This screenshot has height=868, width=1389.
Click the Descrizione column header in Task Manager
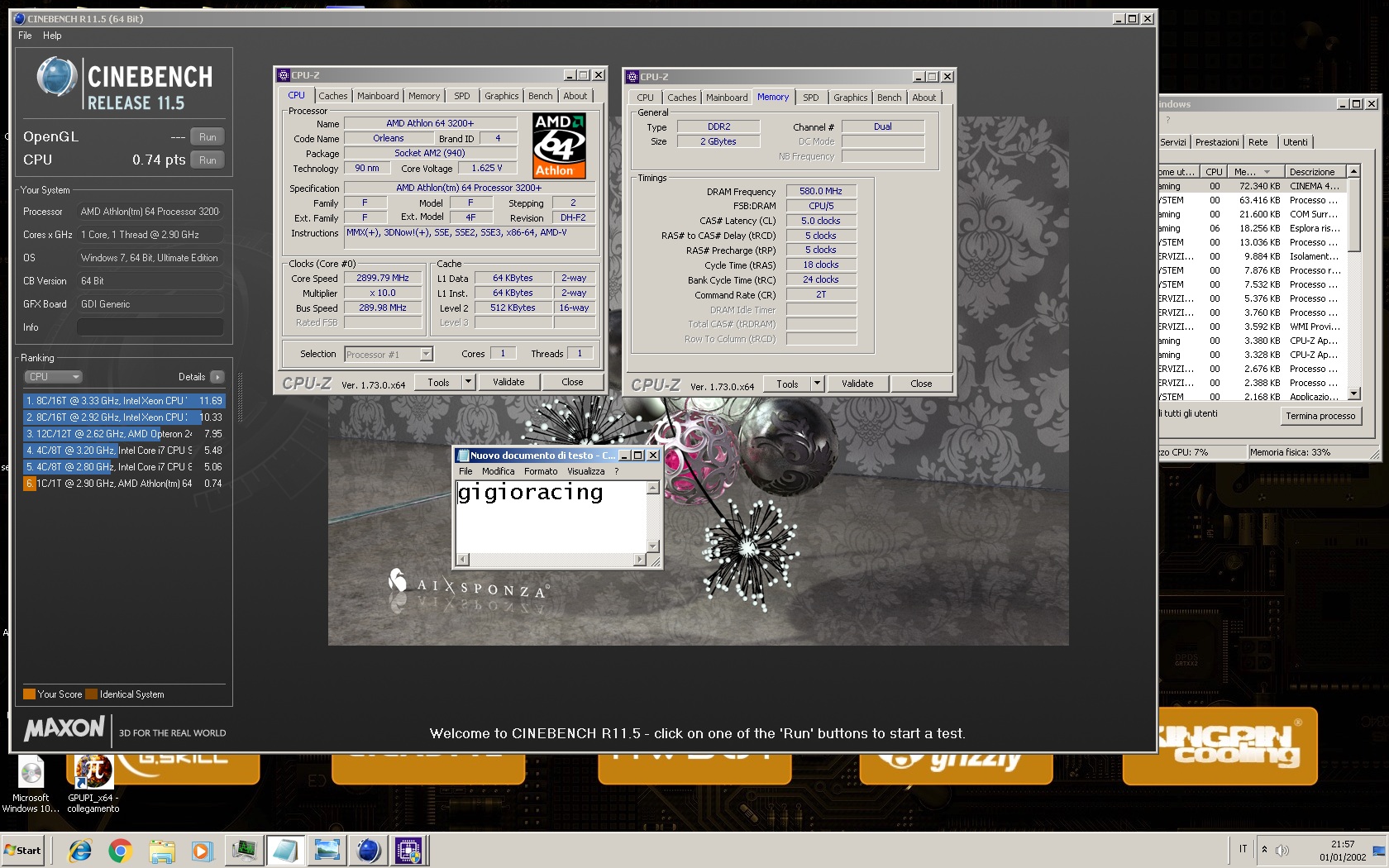point(1315,172)
